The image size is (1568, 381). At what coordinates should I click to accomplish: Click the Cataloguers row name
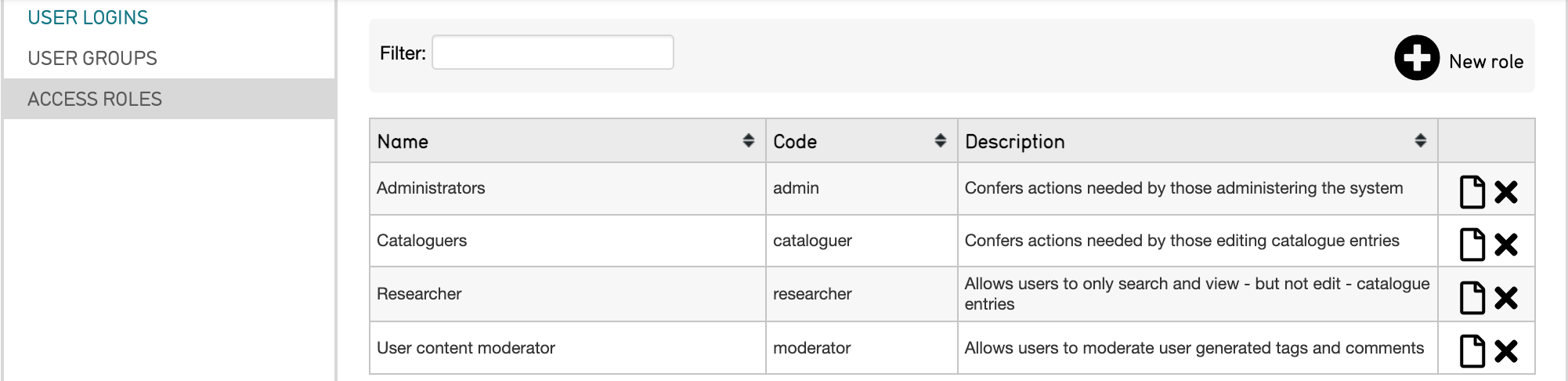(x=421, y=241)
